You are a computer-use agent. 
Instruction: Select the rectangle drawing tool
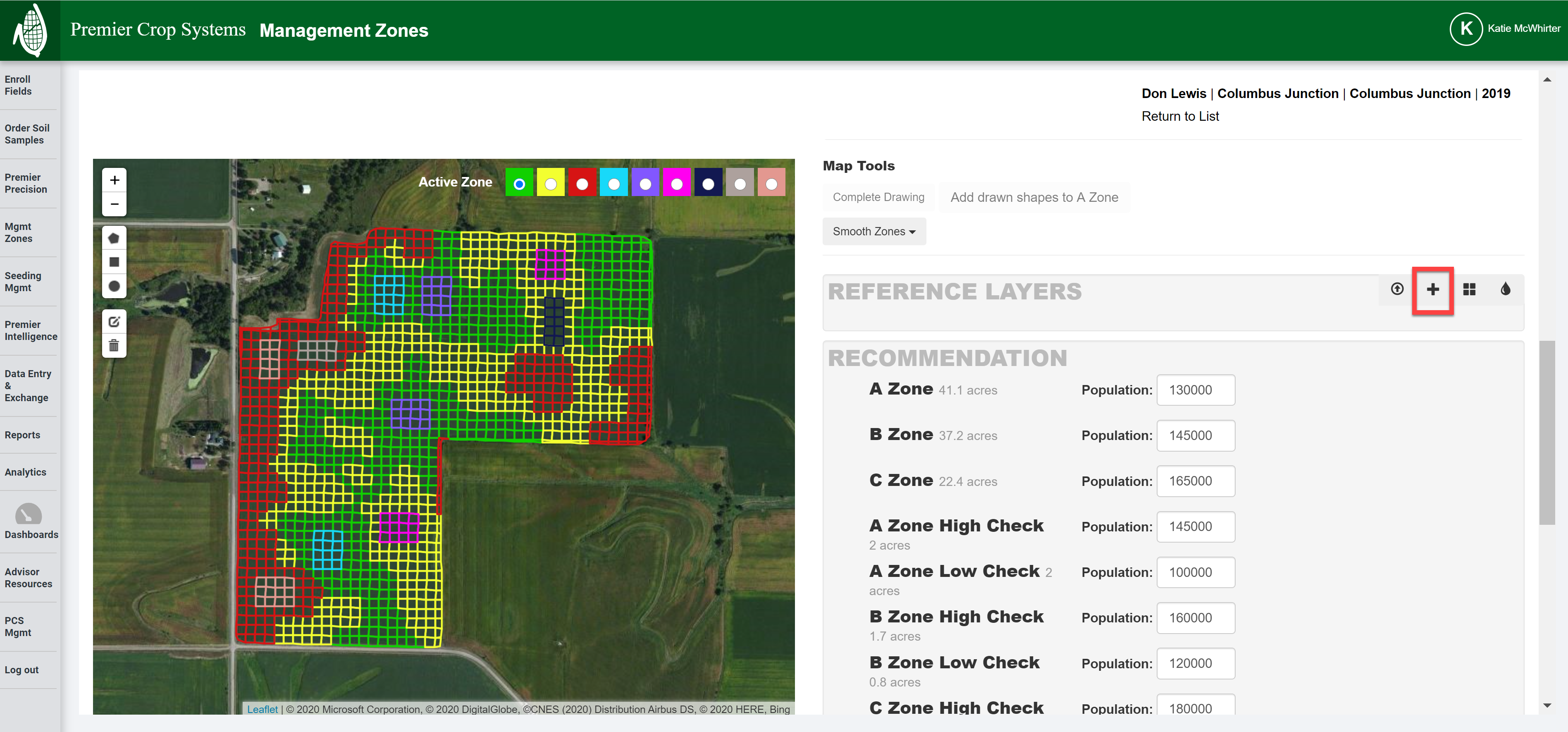point(114,261)
